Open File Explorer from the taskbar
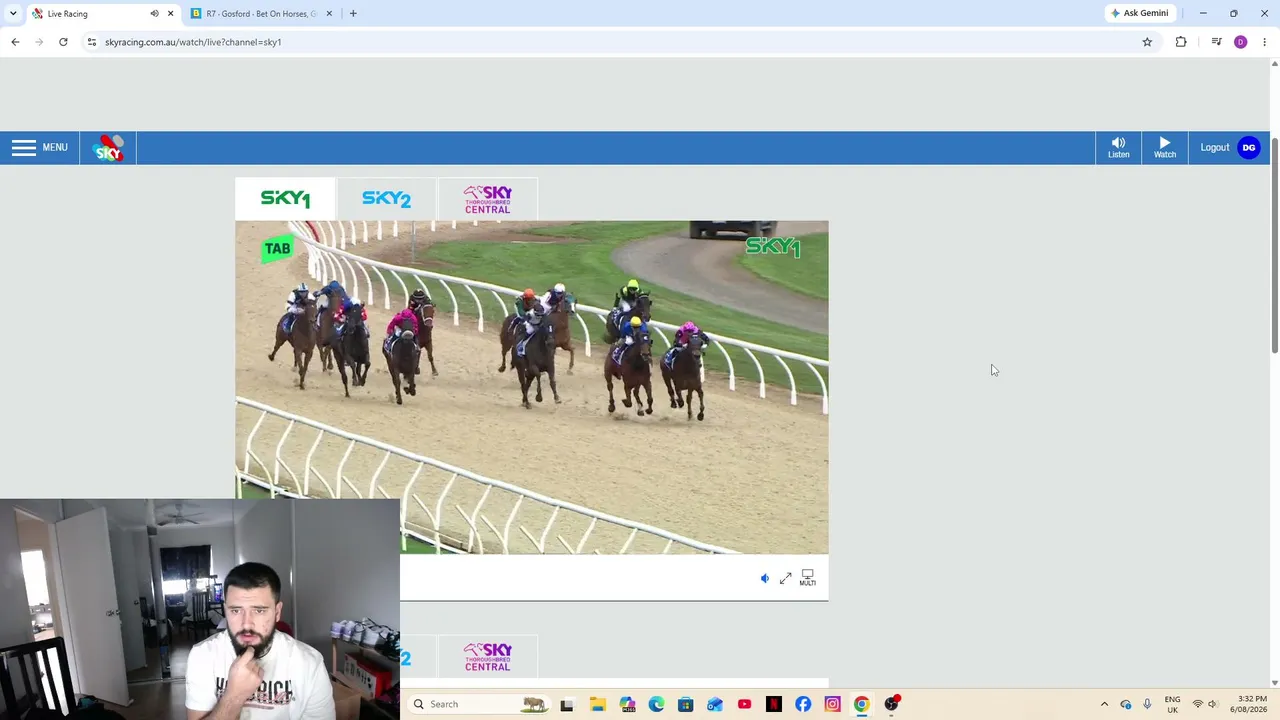The height and width of the screenshot is (720, 1280). [597, 704]
